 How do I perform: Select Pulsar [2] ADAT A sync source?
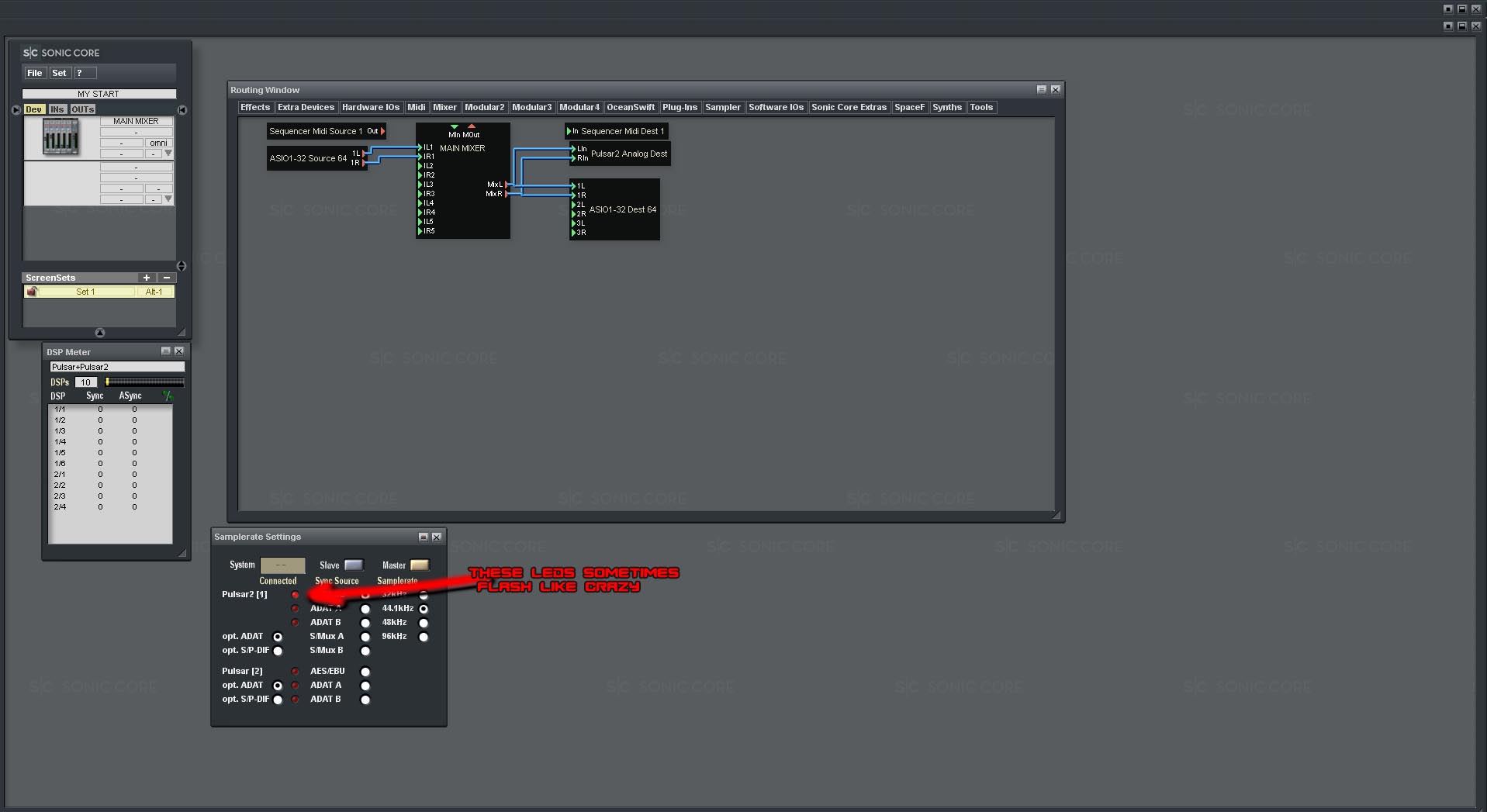pos(365,686)
